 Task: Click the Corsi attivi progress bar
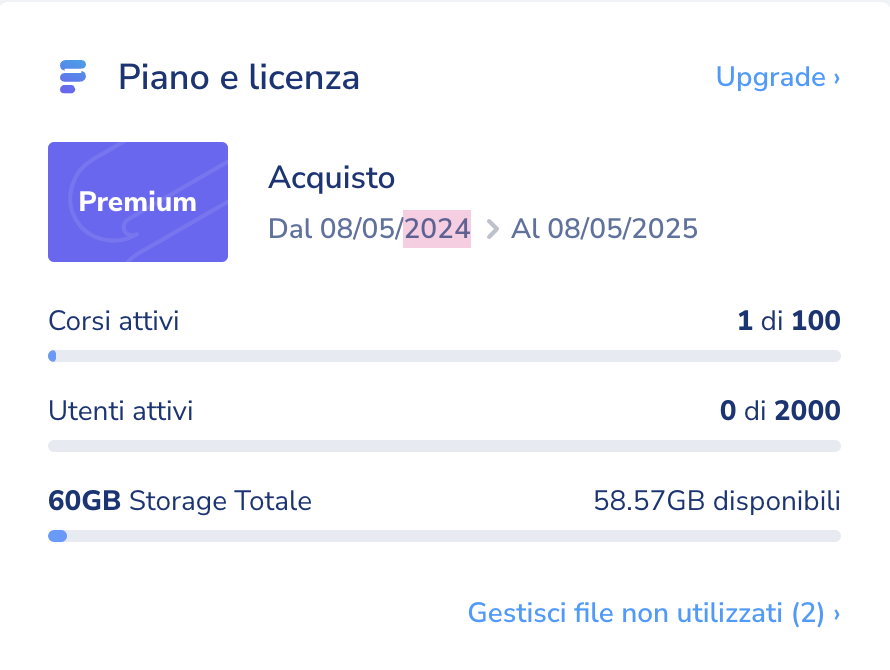click(x=444, y=356)
